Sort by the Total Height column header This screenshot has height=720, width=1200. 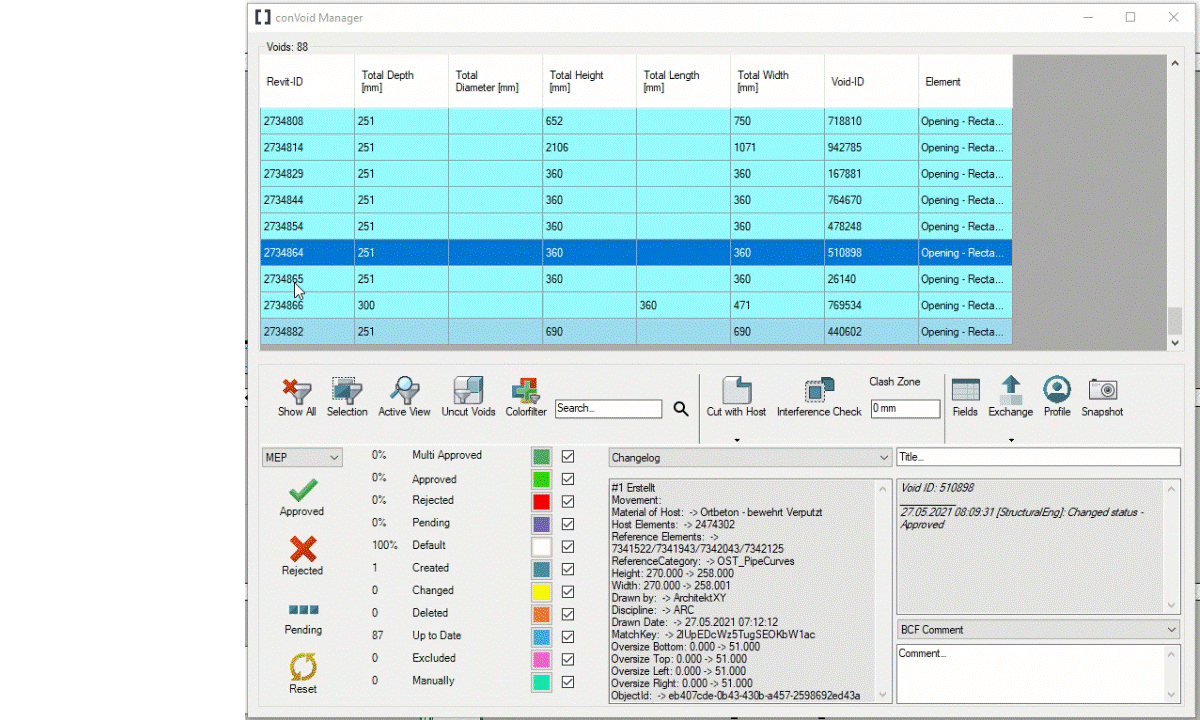[589, 81]
